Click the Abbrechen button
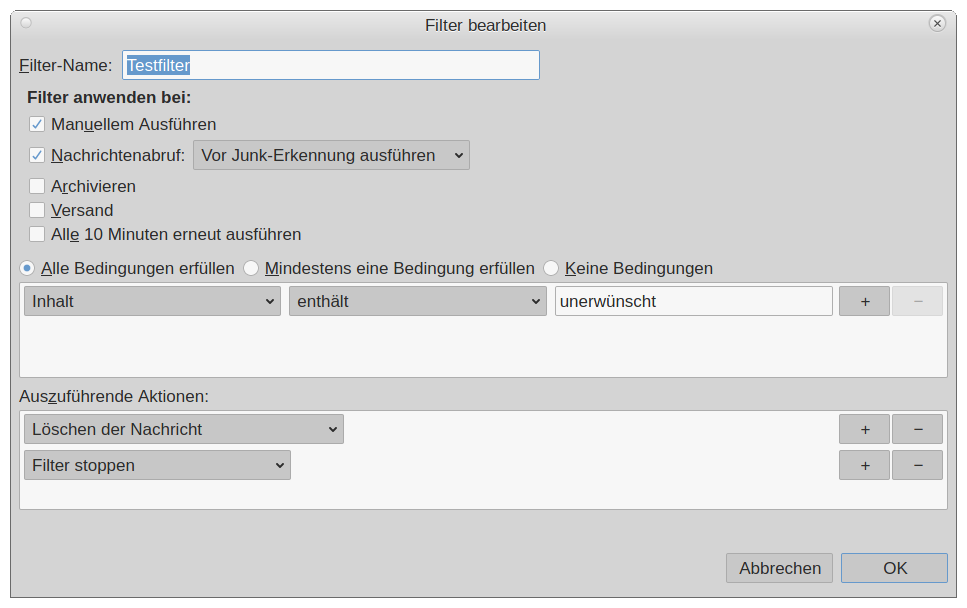Screen dimensions: 967x608 coord(779,568)
